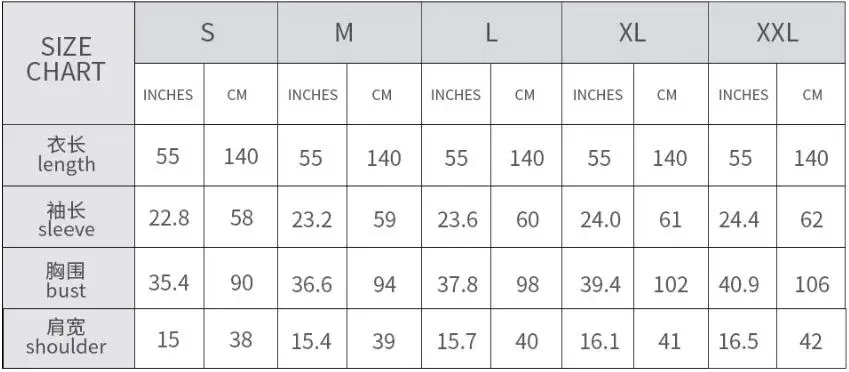Click the 38 shoulder centimeter cell

coord(240,340)
